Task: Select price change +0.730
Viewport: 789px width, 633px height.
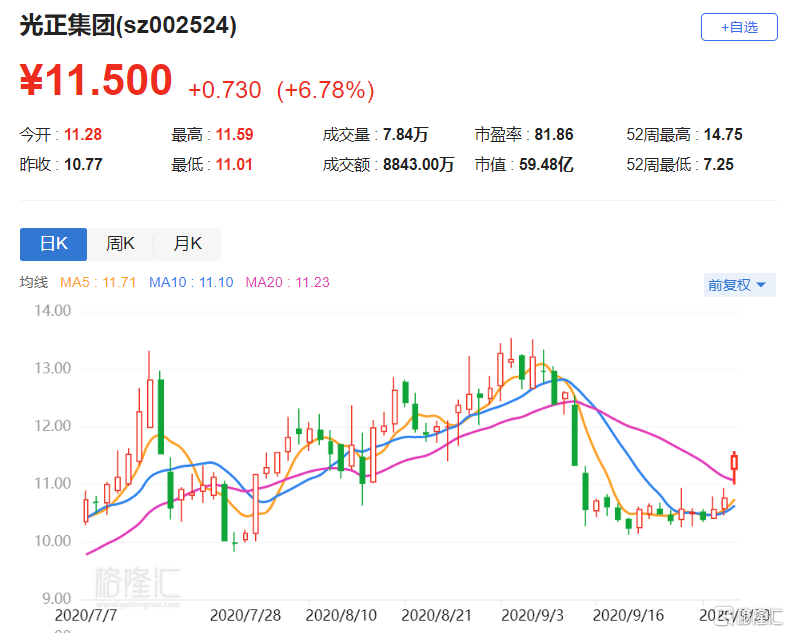Action: pyautogui.click(x=224, y=90)
